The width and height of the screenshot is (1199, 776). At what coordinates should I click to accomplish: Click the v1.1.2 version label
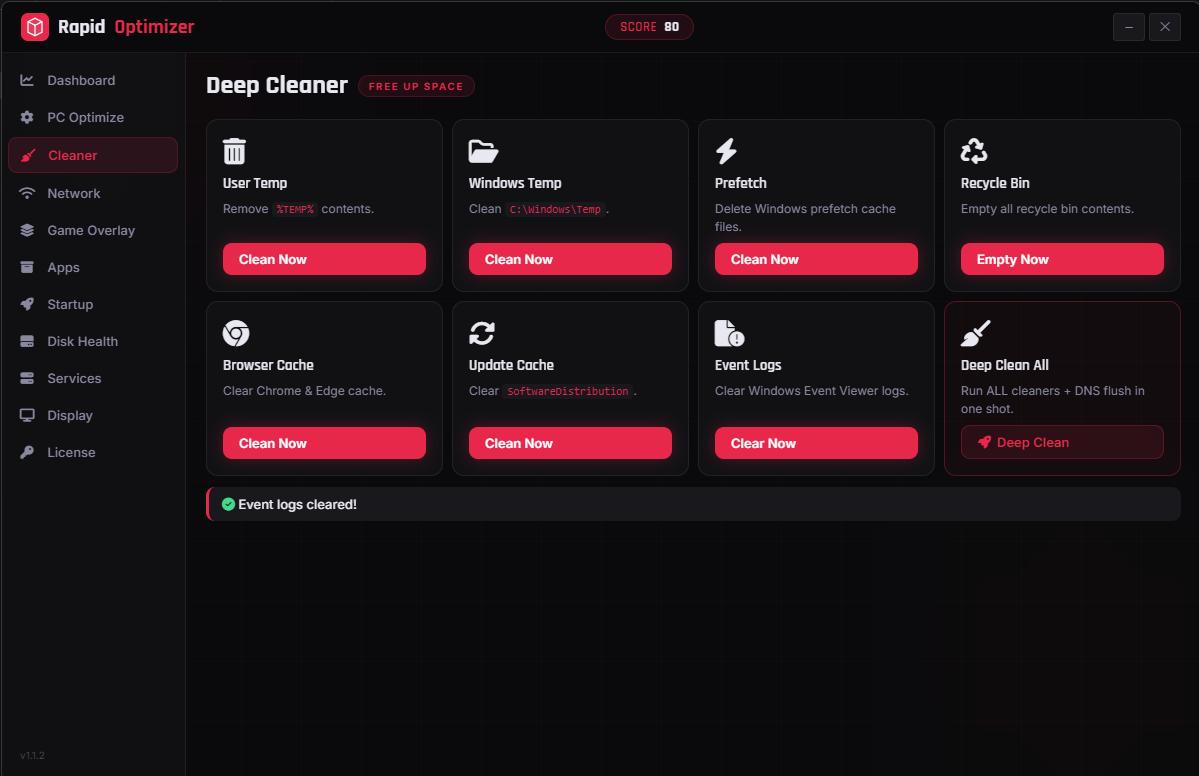click(32, 755)
